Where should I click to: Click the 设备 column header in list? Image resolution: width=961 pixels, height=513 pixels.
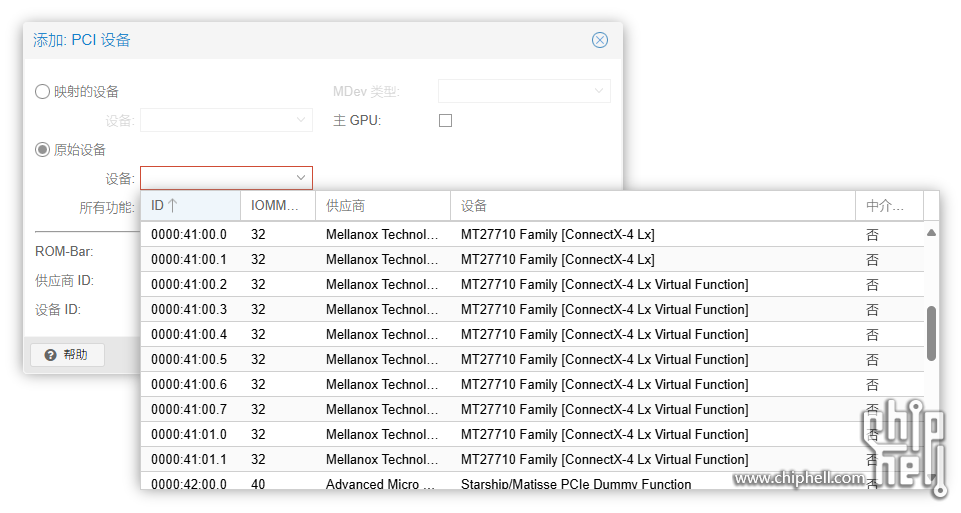pos(653,206)
